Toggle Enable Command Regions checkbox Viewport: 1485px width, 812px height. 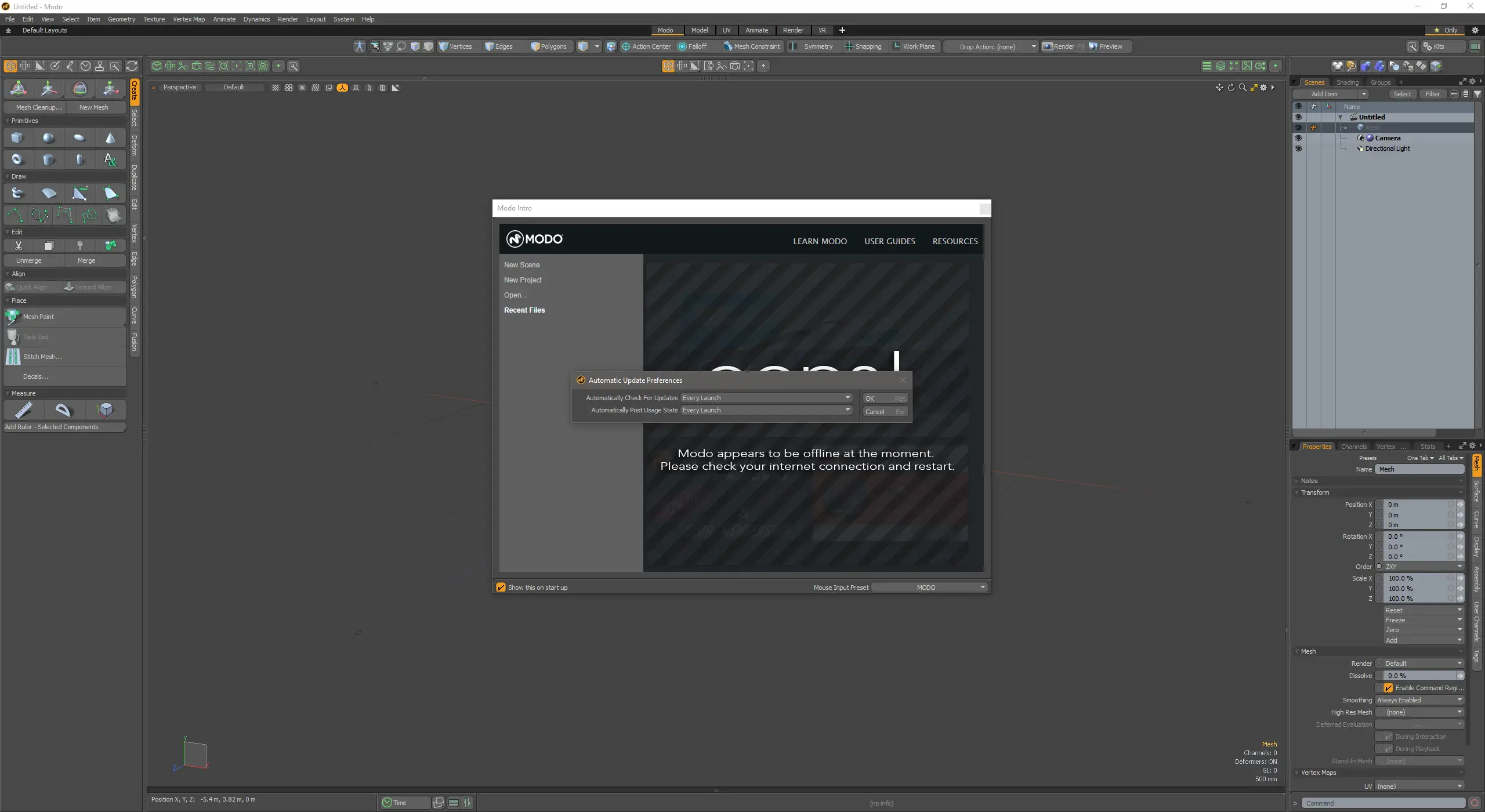(x=1388, y=688)
